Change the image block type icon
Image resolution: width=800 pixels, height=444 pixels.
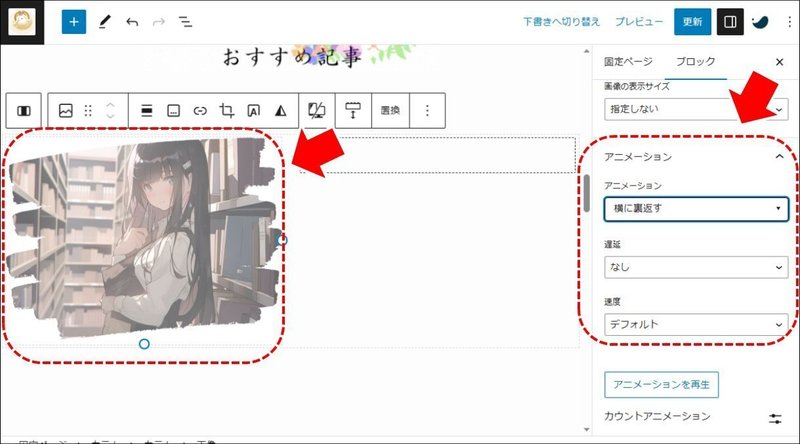(66, 111)
